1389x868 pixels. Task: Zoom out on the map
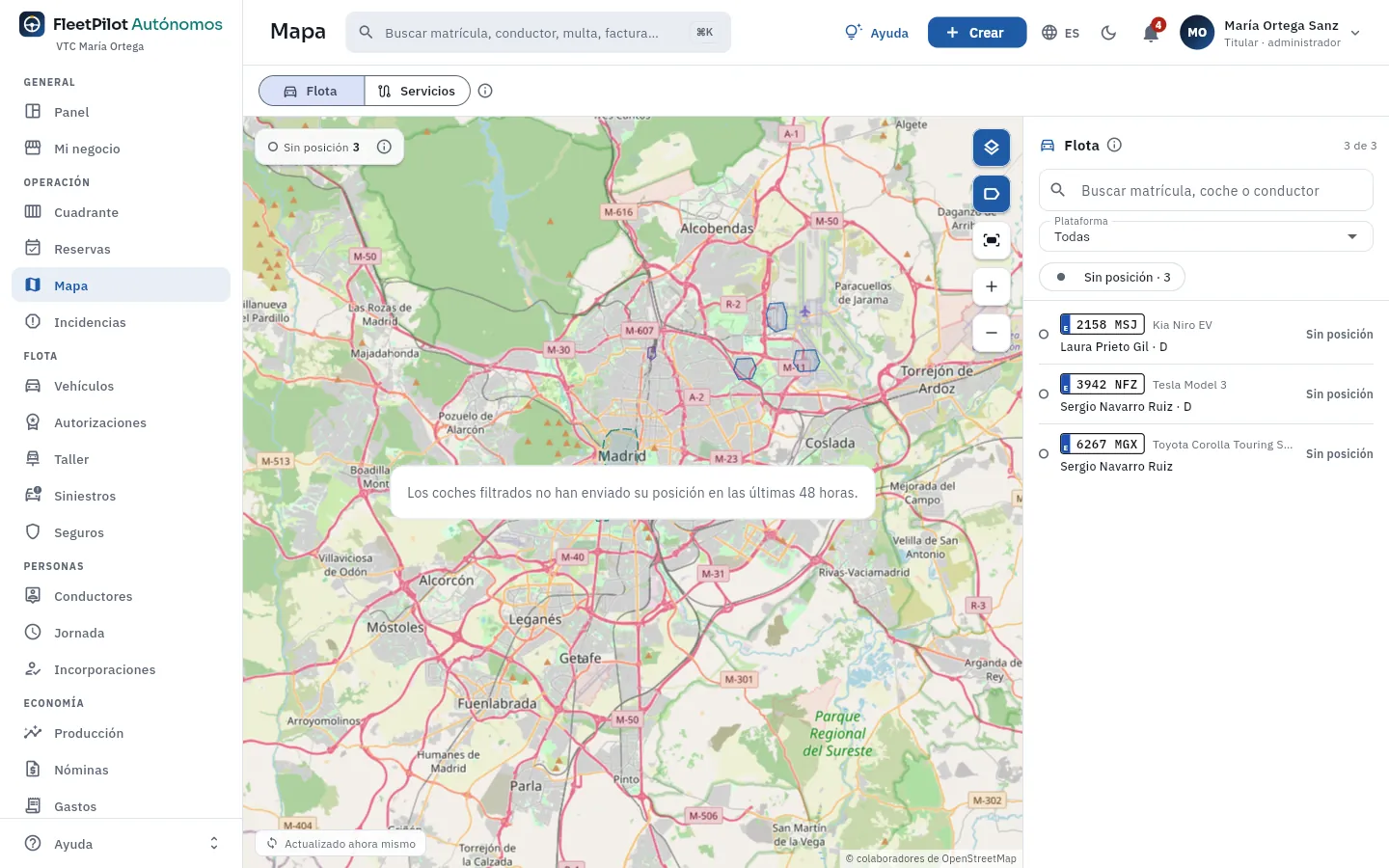(992, 333)
